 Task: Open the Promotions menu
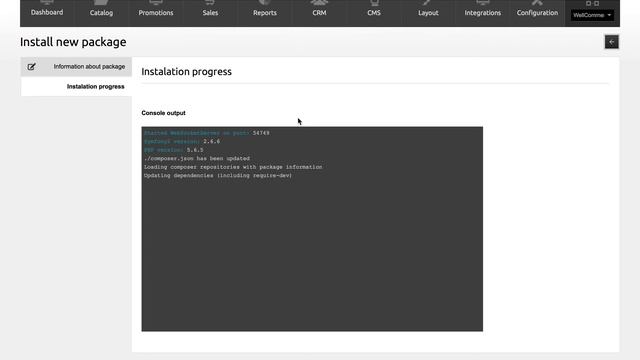(x=156, y=12)
